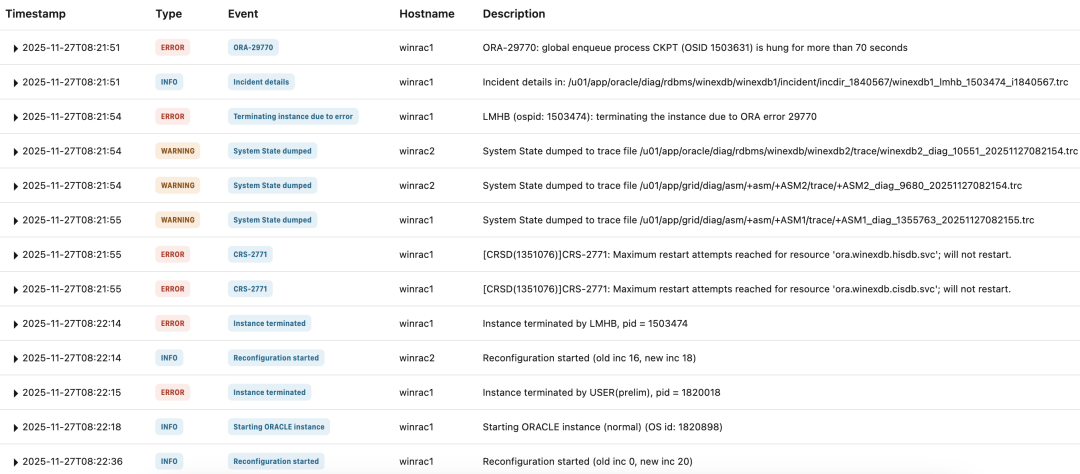This screenshot has height=474, width=1080.
Task: Expand the winexdb2_diag System State dumped row
Action: [x=15, y=152]
